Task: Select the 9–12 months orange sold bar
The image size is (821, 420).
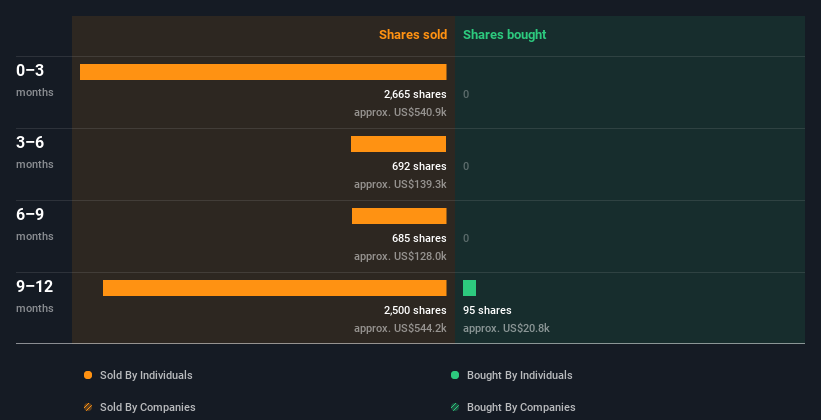Action: [x=274, y=288]
